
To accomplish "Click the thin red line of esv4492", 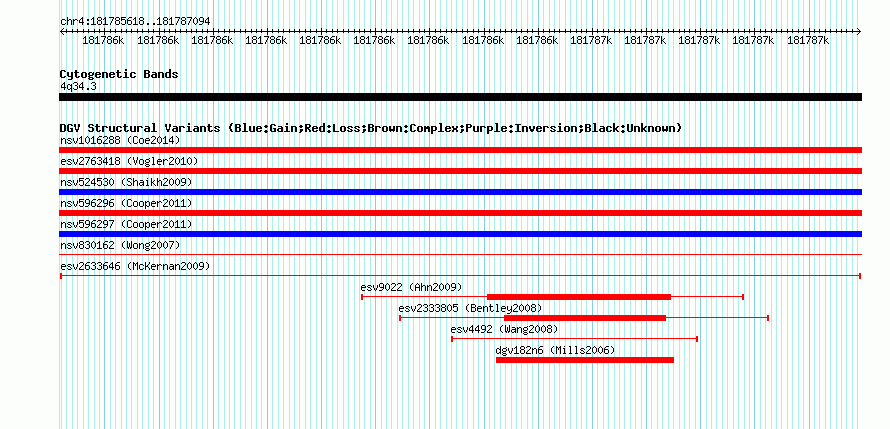I will pyautogui.click(x=574, y=339).
